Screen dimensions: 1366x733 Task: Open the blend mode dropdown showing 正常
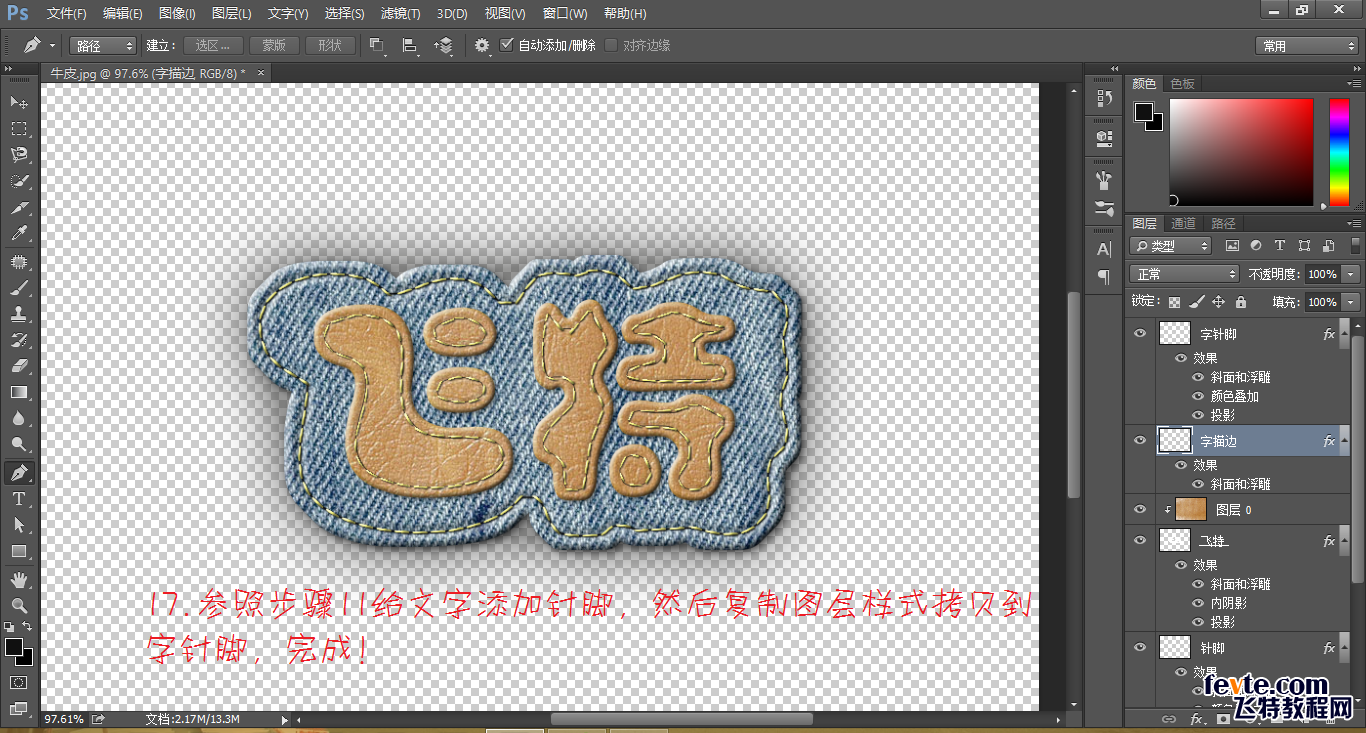pos(1183,273)
